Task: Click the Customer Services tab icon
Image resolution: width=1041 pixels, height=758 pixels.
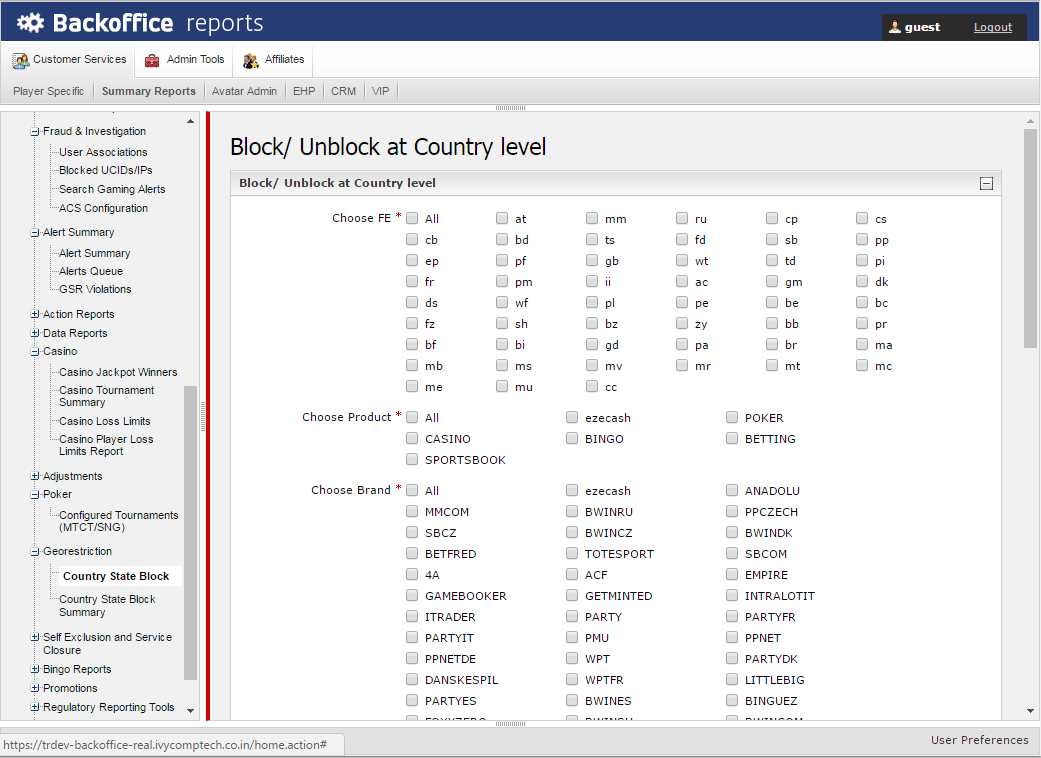Action: click(x=20, y=61)
